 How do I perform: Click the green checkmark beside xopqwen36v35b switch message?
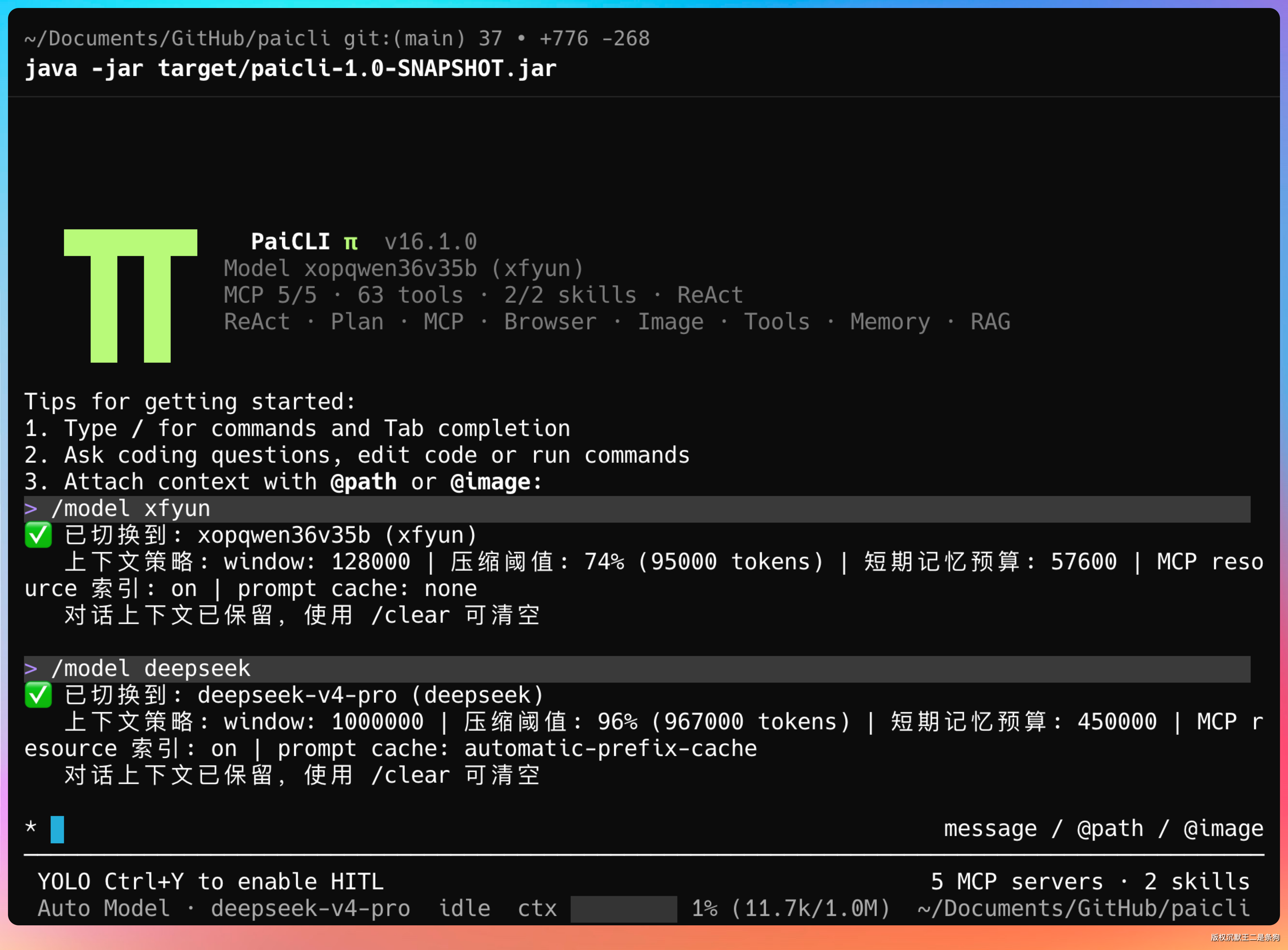[38, 535]
